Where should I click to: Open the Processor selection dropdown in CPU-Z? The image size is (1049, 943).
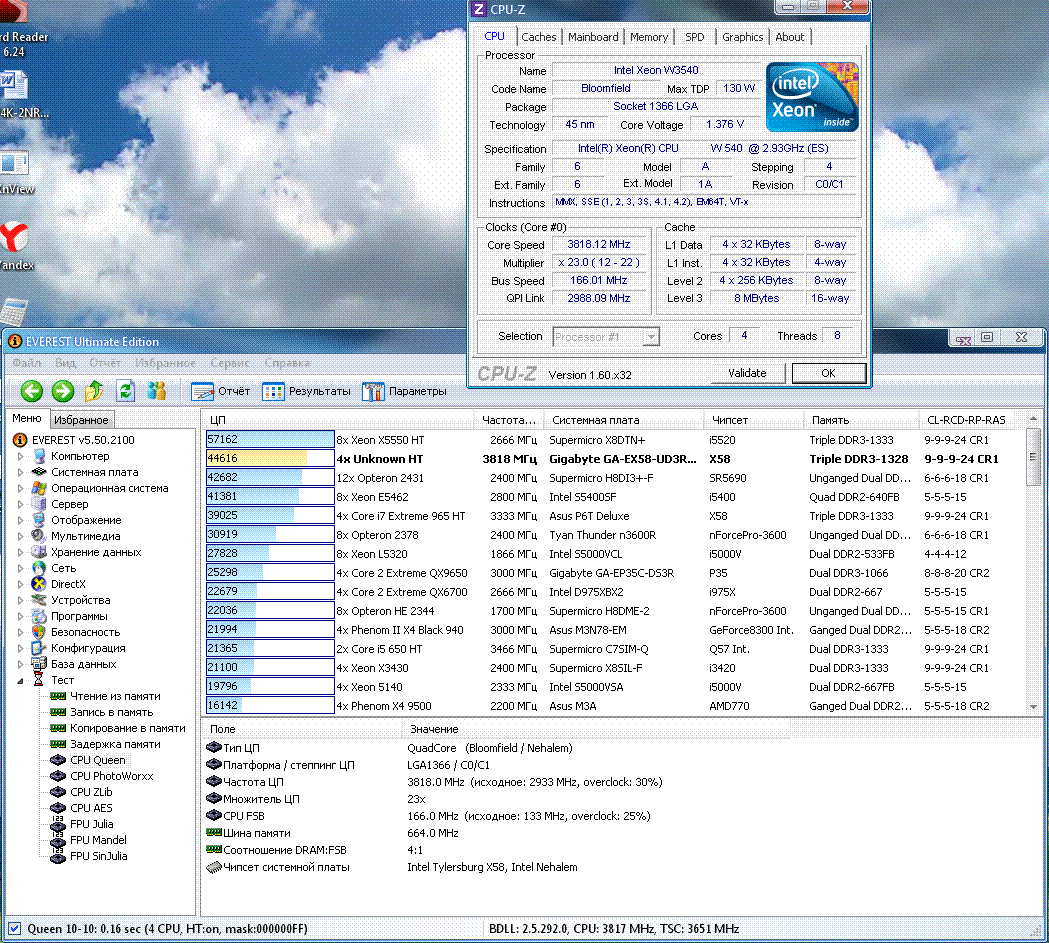coord(651,337)
